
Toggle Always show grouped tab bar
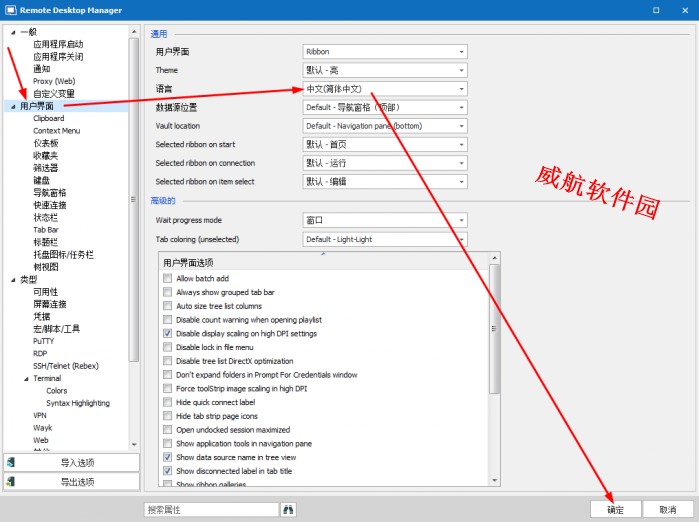168,292
